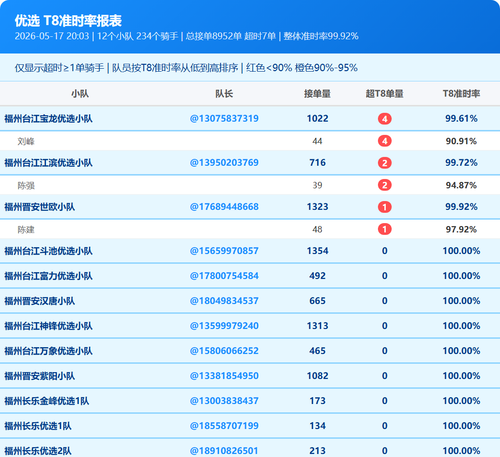Click the 小队 column header
The height and width of the screenshot is (457, 500).
click(80, 94)
